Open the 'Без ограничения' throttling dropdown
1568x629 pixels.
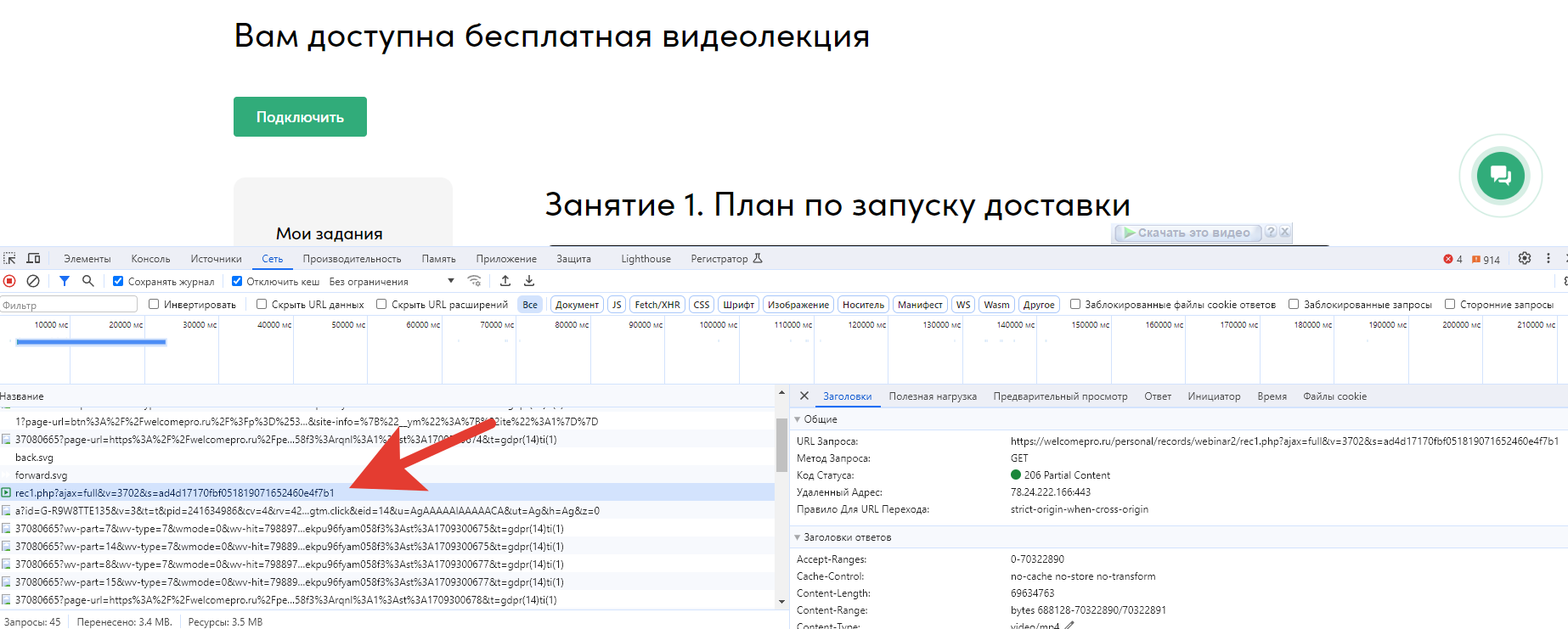tap(392, 282)
